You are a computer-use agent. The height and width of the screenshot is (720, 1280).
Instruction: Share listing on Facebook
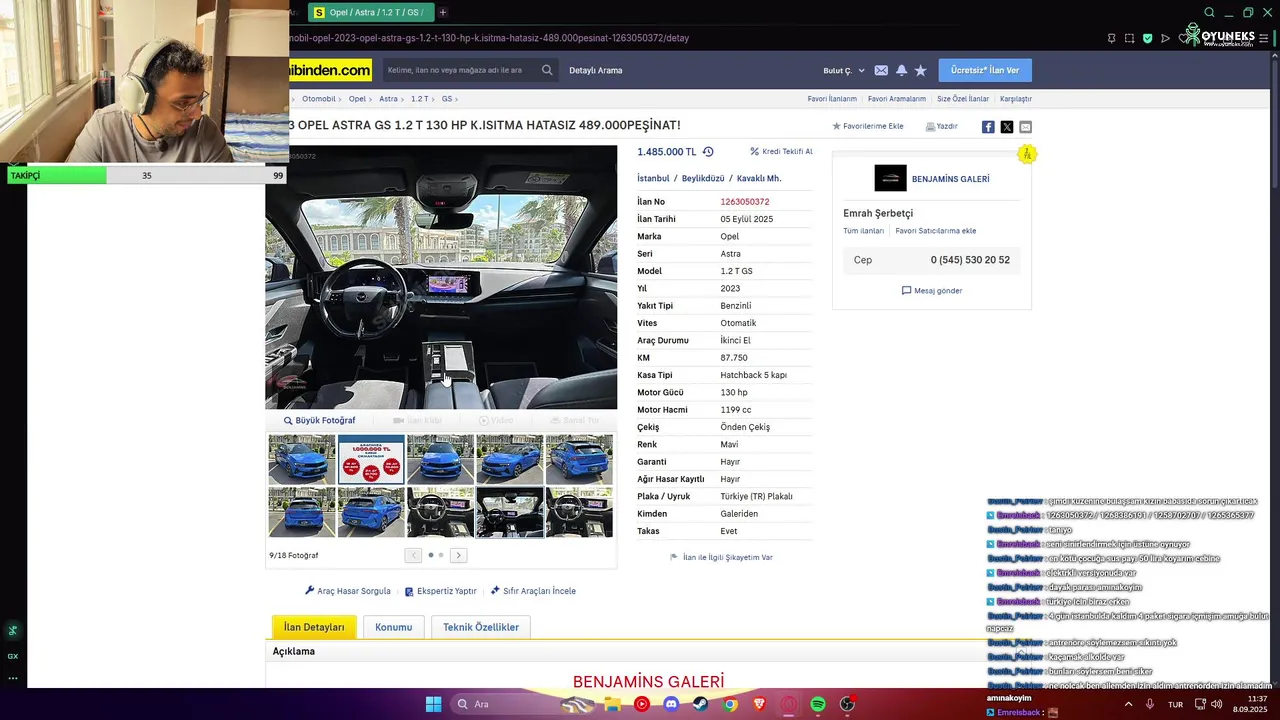(x=988, y=127)
